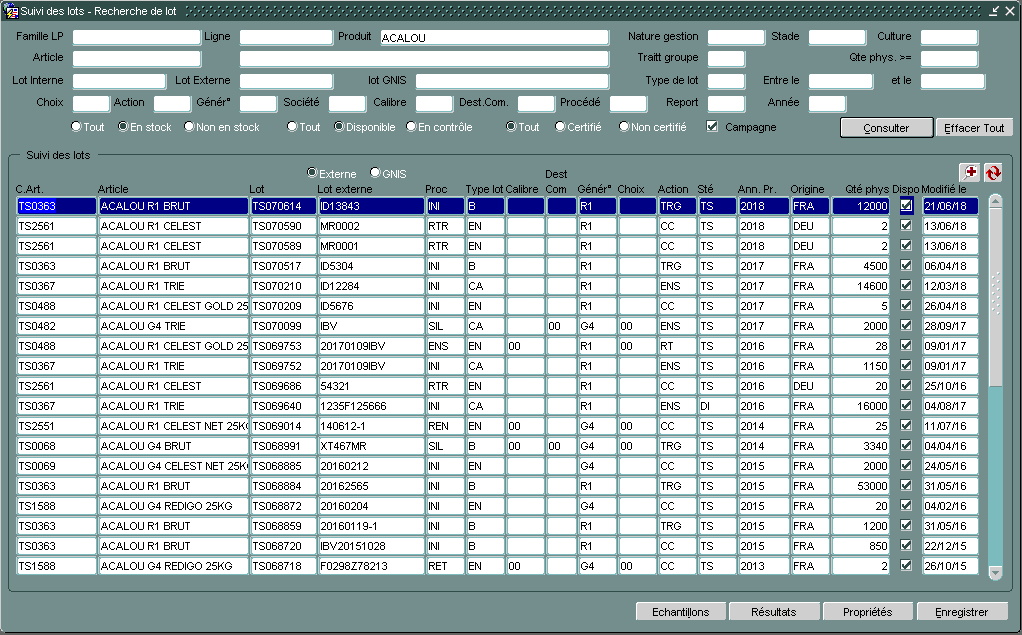Click the Calibre filter input field
This screenshot has height=635, width=1022.
point(434,103)
